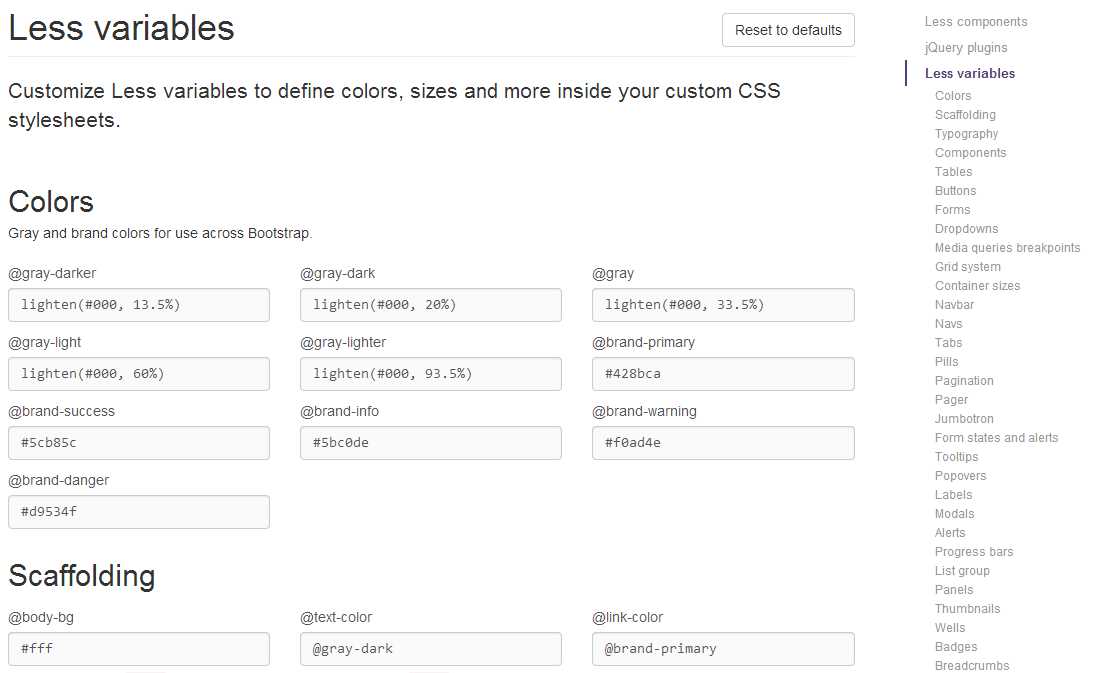This screenshot has height=673, width=1094.
Task: Select the @brand-danger input containing #d9534f
Action: [138, 511]
